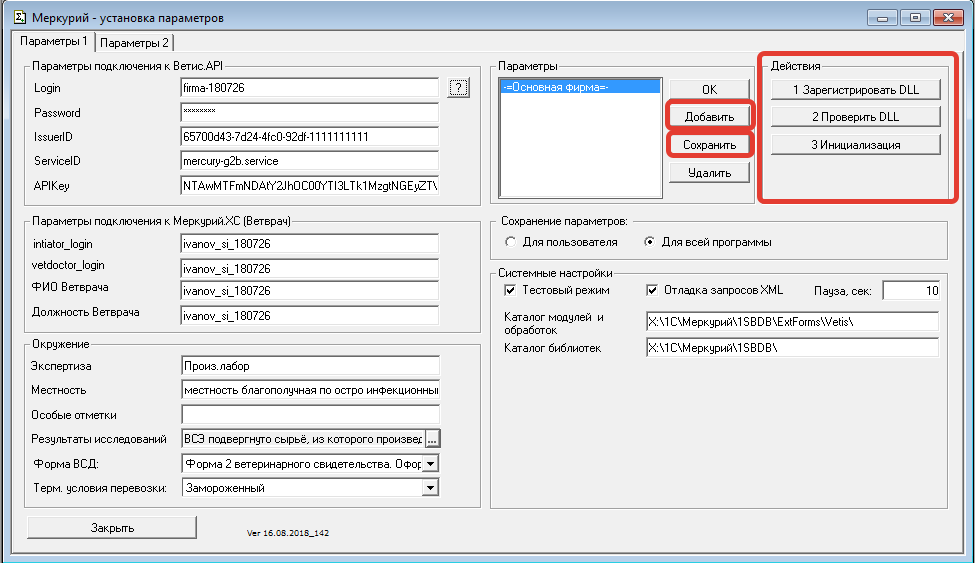Focus the empty Особые отметки field
This screenshot has width=975, height=563.
[310, 415]
